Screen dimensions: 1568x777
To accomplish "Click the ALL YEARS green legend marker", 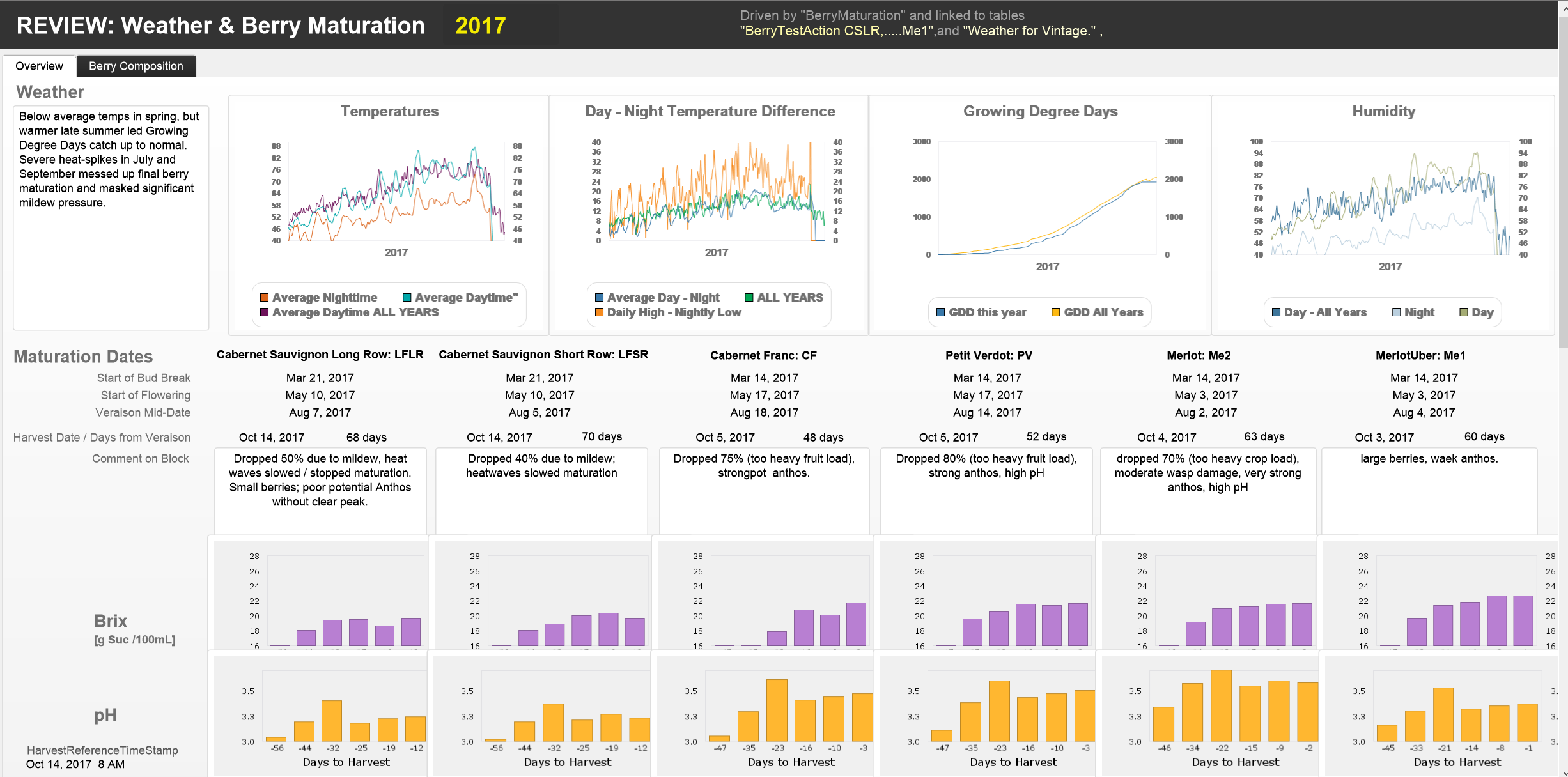I will point(749,298).
